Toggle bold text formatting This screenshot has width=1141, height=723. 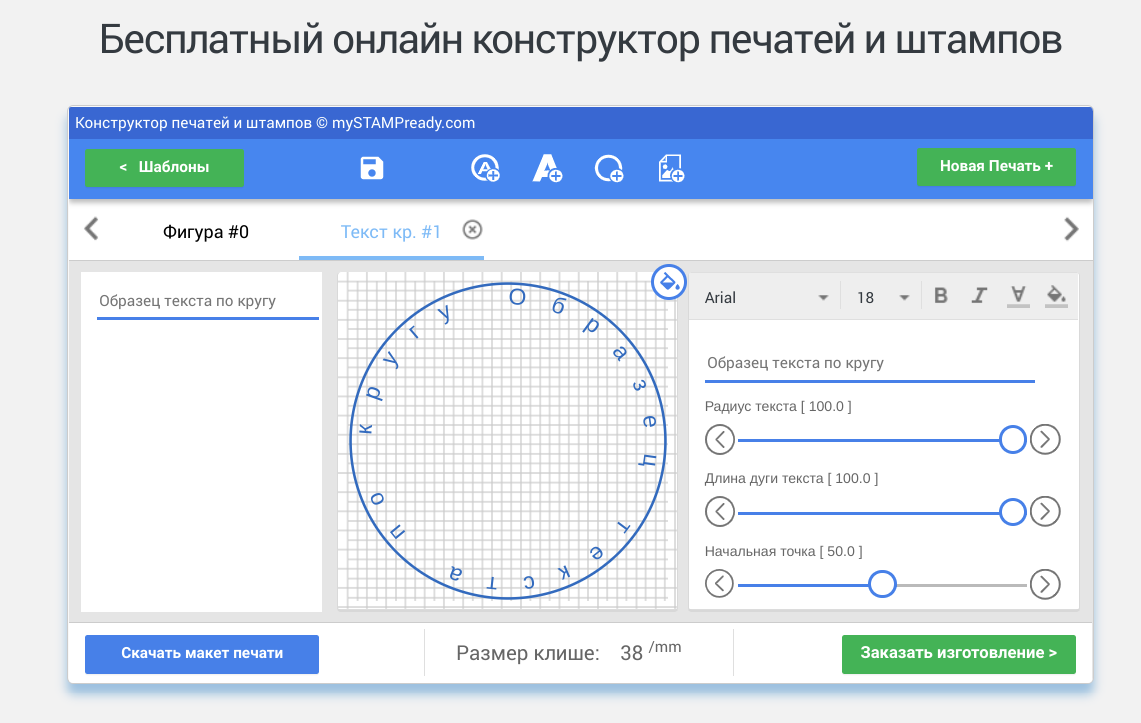941,295
